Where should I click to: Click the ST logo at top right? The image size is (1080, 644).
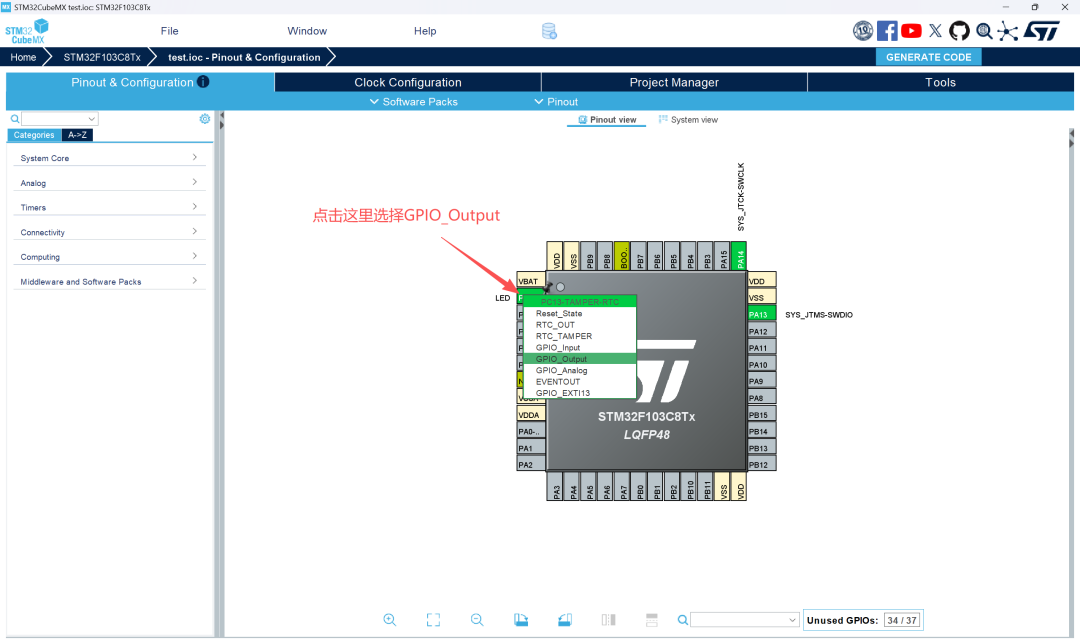(1041, 31)
